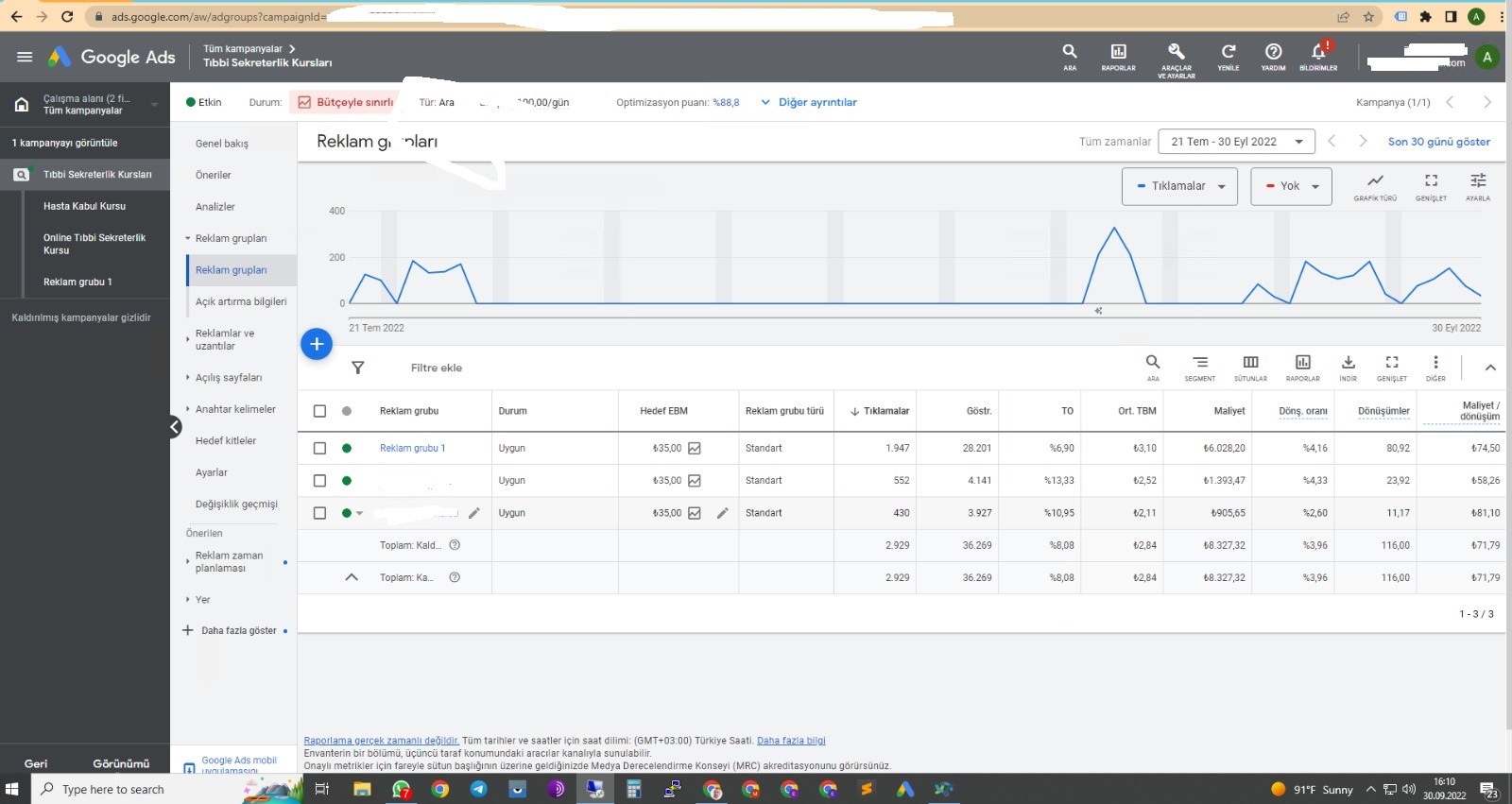1512x804 pixels.
Task: Check the box for the 552 clicks row
Action: click(x=319, y=481)
